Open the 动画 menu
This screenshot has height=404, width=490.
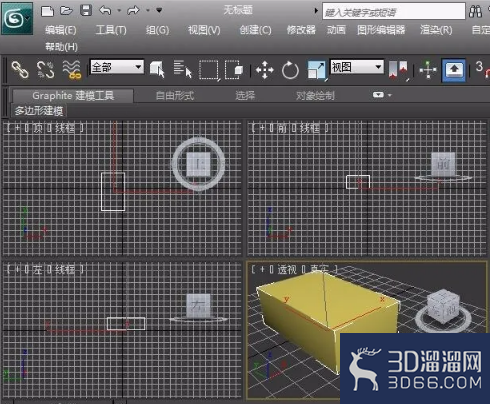coord(336,30)
